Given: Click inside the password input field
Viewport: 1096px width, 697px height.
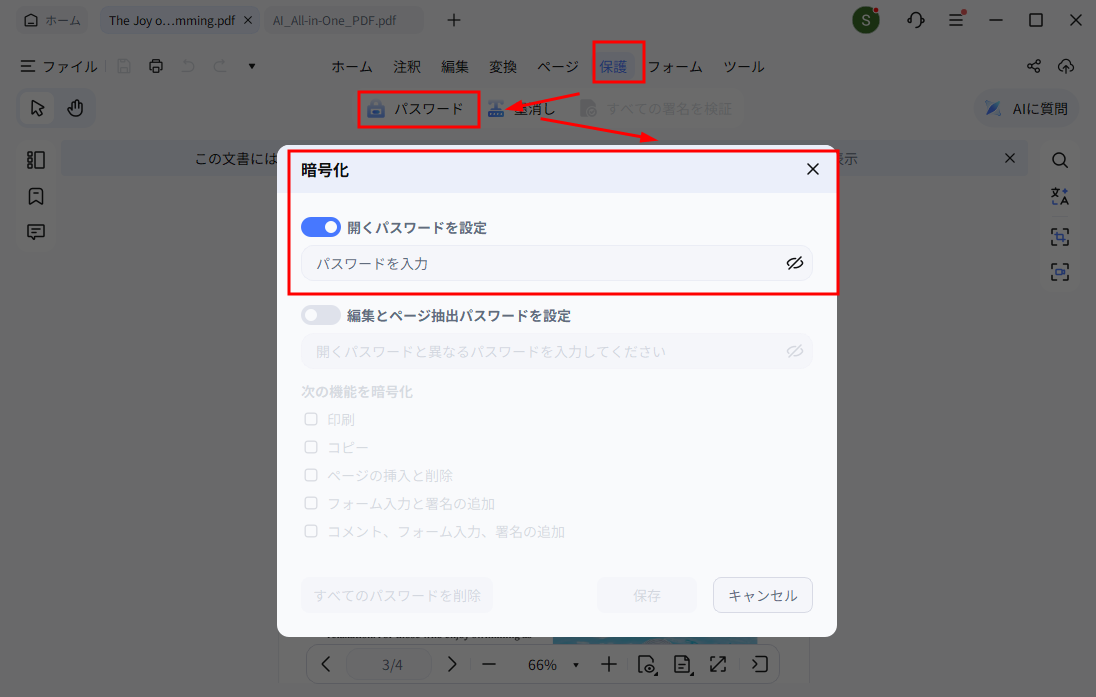Looking at the screenshot, I should [x=540, y=263].
